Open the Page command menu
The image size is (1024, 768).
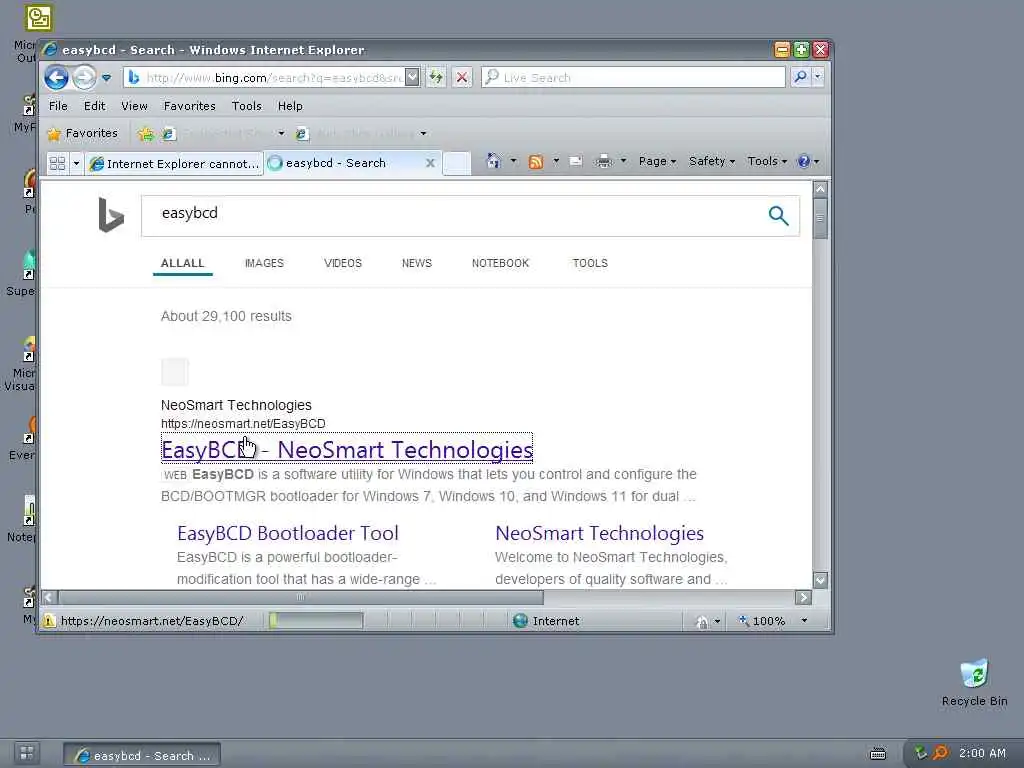coord(657,161)
